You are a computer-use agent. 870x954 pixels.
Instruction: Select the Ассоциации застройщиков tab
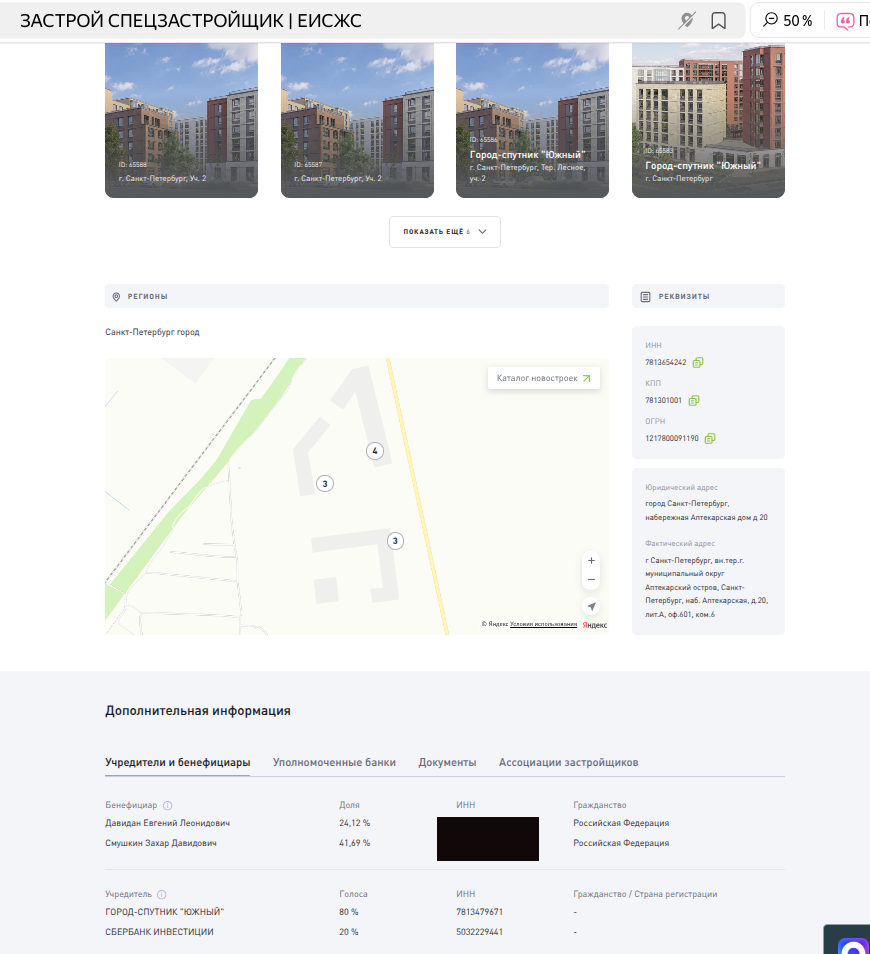pyautogui.click(x=568, y=762)
